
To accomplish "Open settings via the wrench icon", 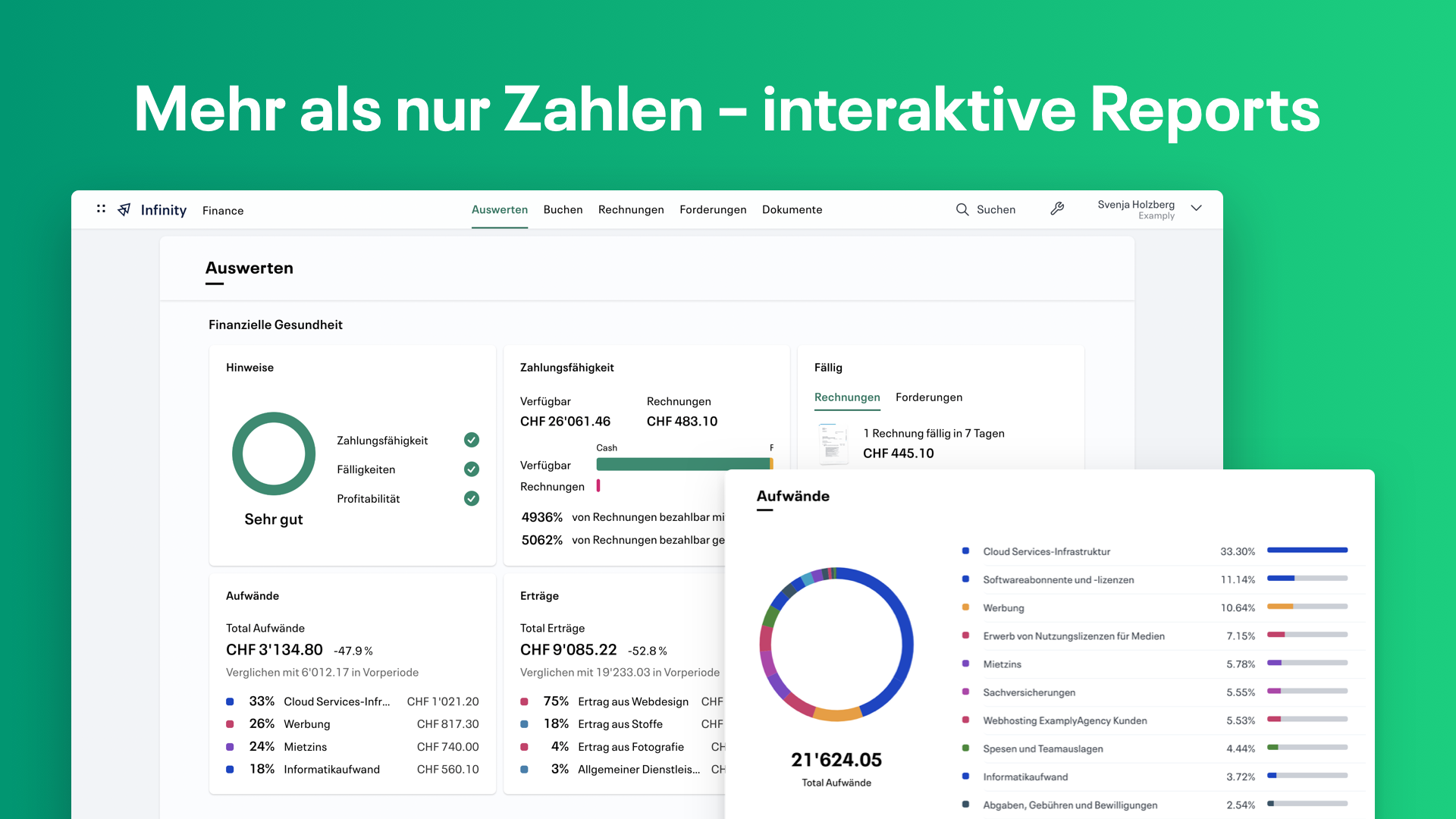I will [1057, 209].
